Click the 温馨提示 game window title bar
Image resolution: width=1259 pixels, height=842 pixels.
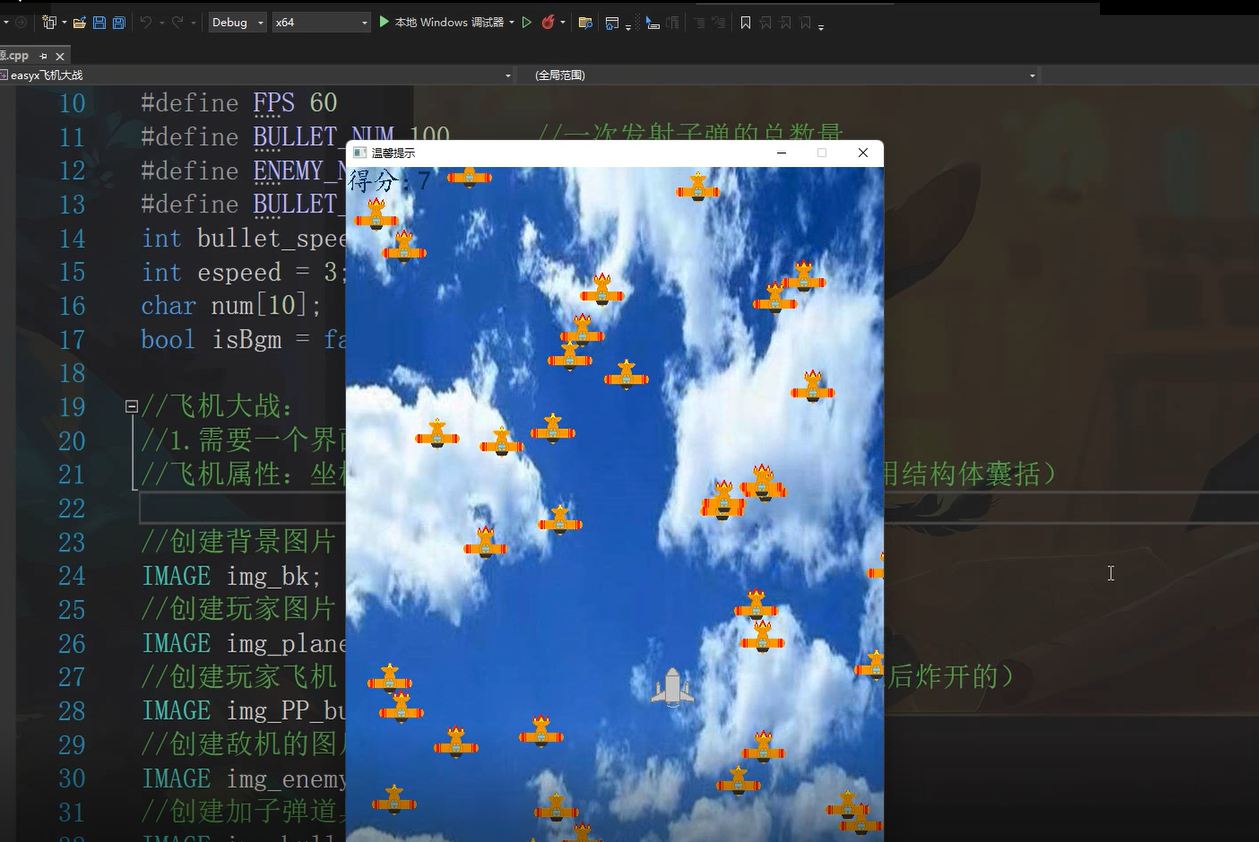550,152
